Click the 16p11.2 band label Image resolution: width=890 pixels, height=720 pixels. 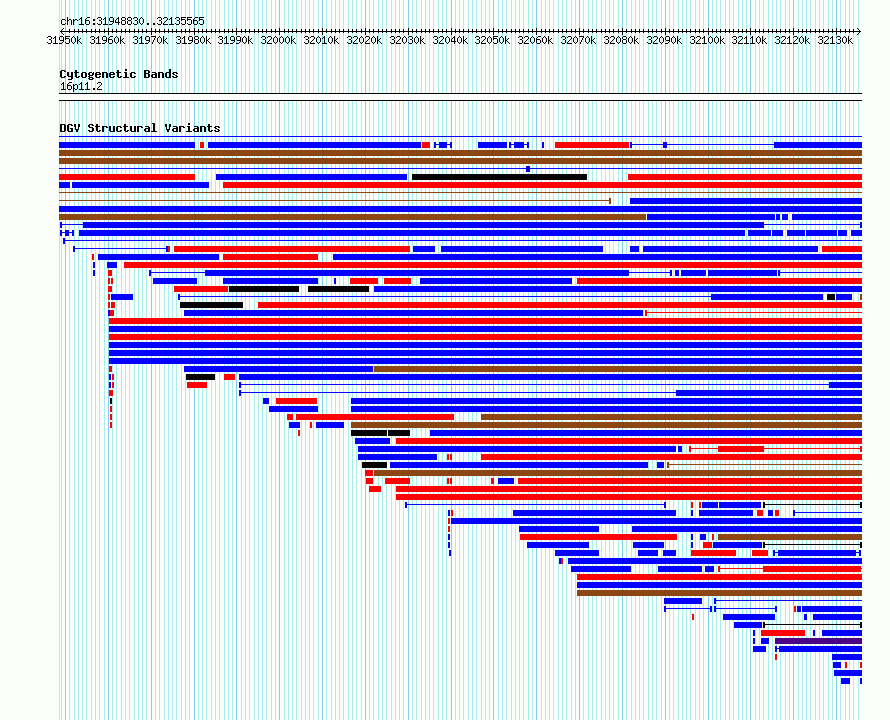pyautogui.click(x=81, y=86)
